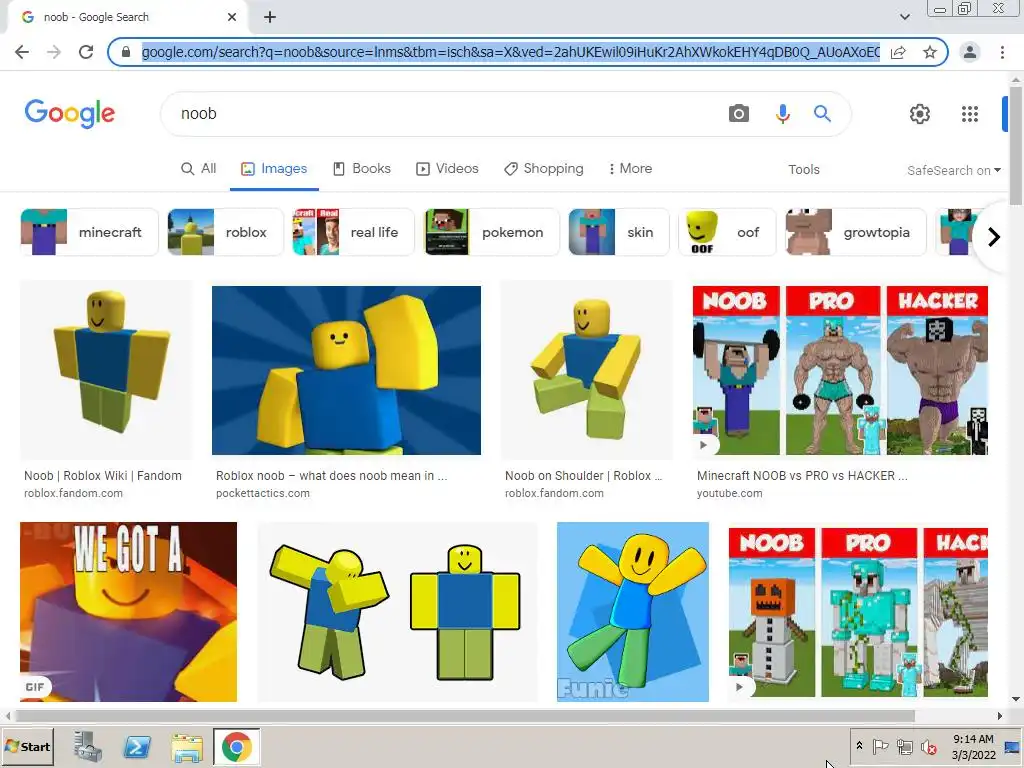
Task: Open Chrome's three-dot menu
Action: [1002, 52]
